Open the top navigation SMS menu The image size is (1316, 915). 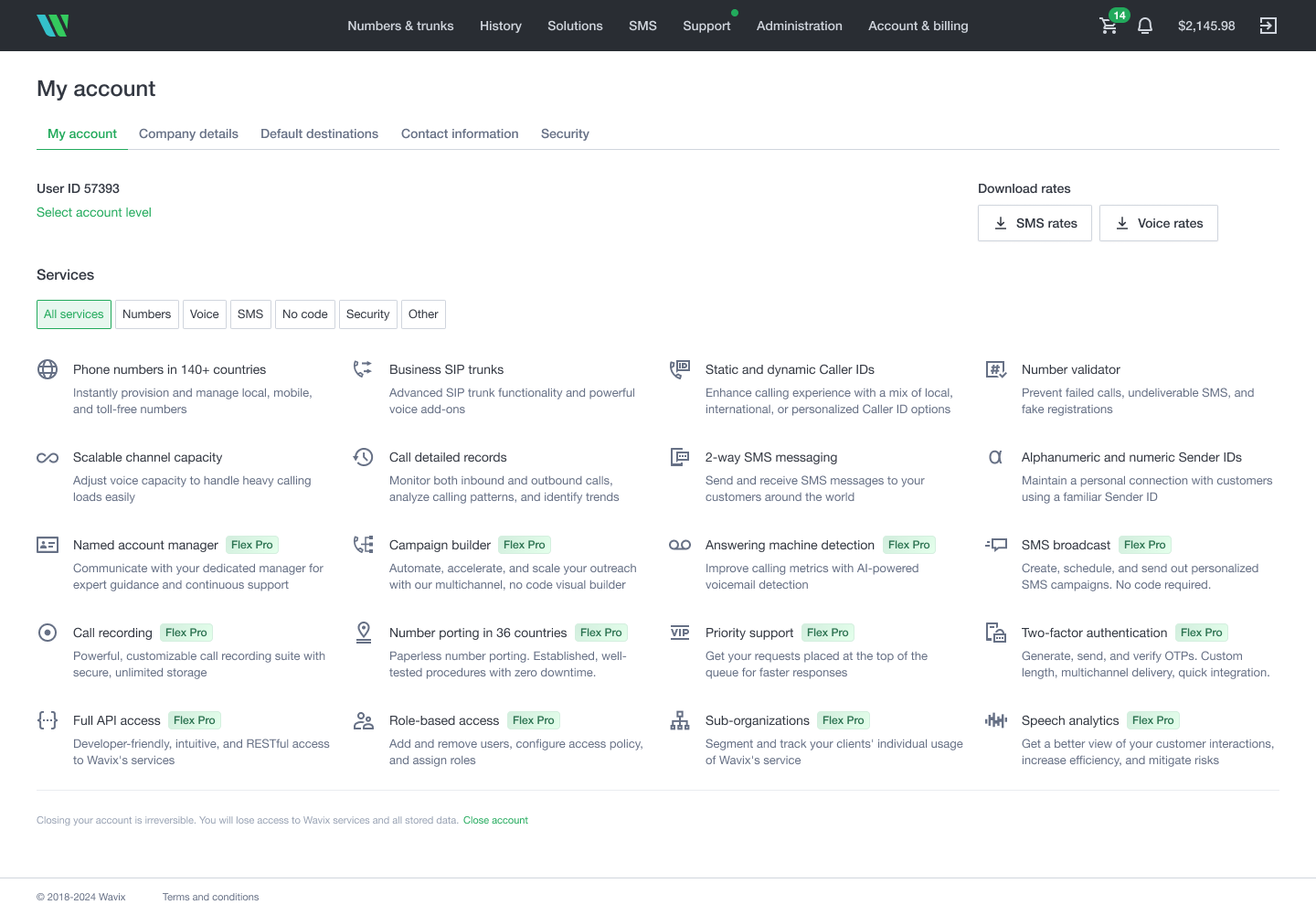click(642, 26)
